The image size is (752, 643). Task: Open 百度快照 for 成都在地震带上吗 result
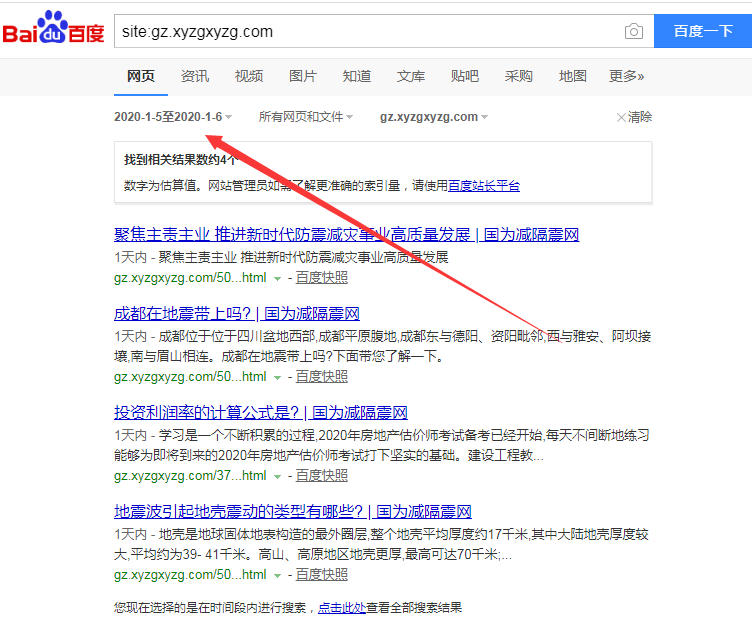click(321, 377)
